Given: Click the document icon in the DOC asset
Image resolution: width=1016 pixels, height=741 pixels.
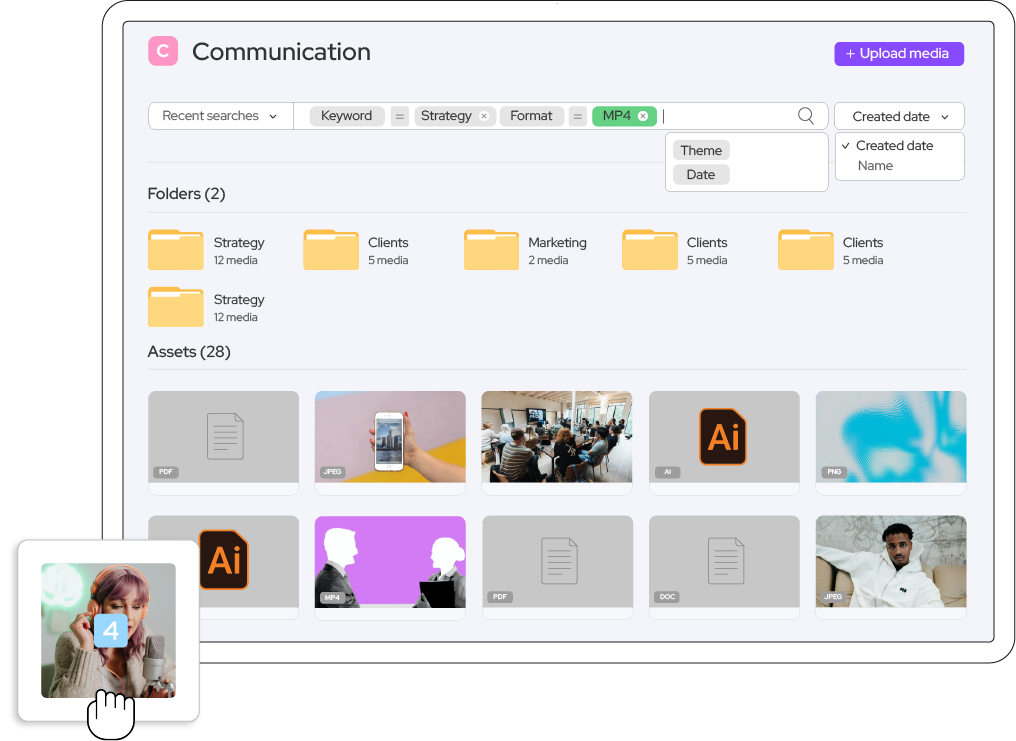Looking at the screenshot, I should pyautogui.click(x=726, y=561).
